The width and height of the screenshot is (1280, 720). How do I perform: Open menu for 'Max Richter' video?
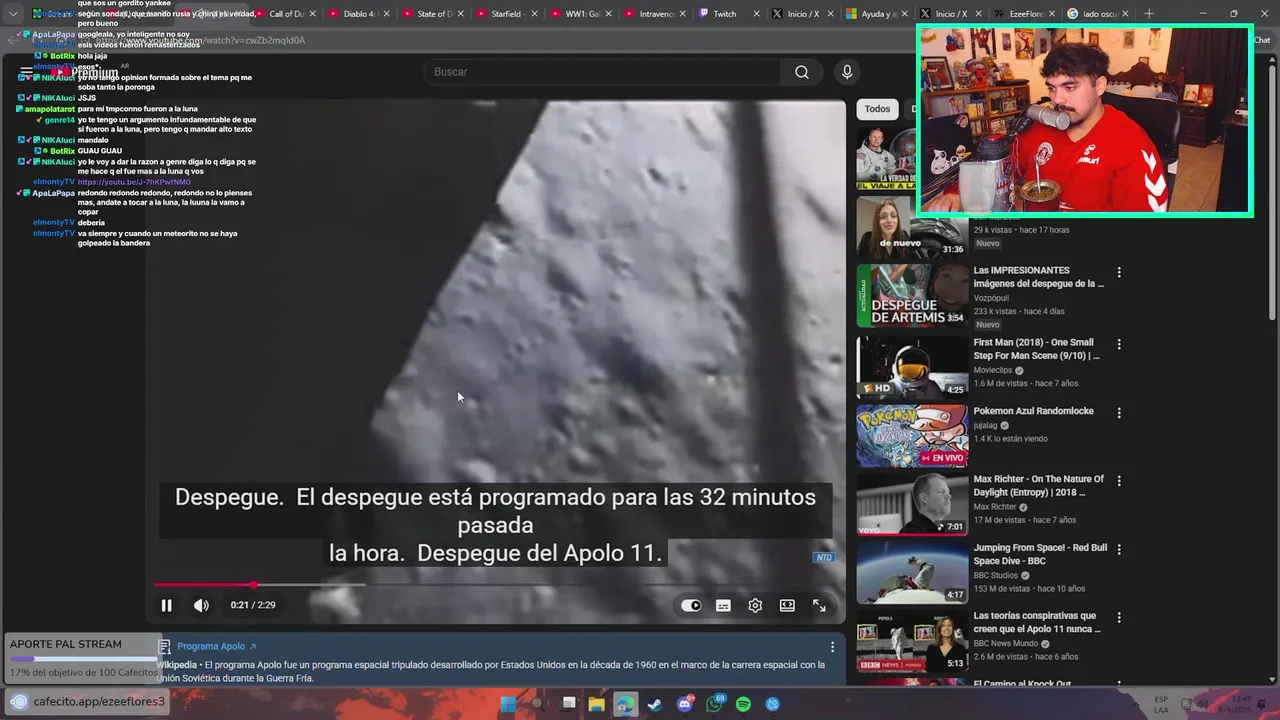pyautogui.click(x=1119, y=481)
